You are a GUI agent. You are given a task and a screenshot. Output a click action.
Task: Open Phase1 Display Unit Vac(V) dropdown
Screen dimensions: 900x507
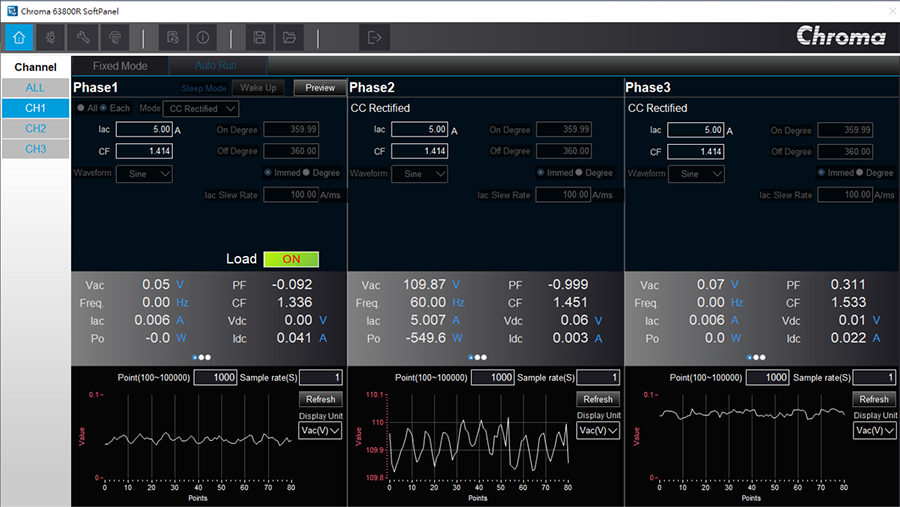tap(320, 430)
